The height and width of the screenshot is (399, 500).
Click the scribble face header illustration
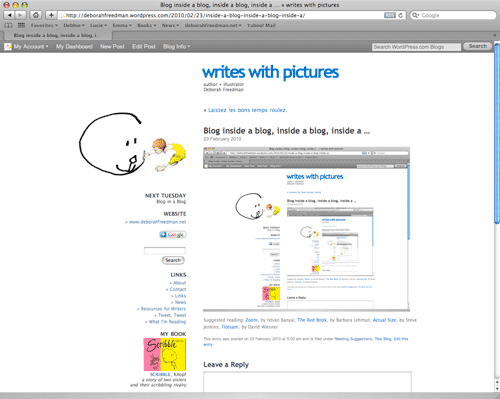[x=132, y=144]
